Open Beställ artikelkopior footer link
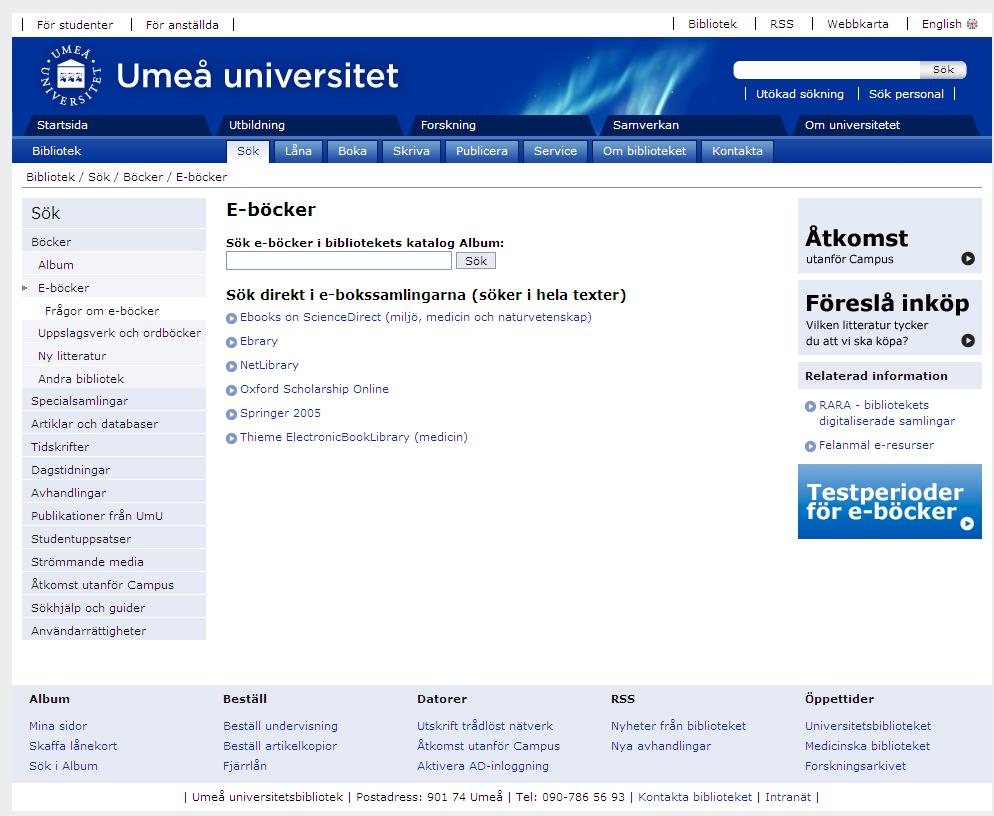Viewport: 994px width, 816px height. (280, 746)
